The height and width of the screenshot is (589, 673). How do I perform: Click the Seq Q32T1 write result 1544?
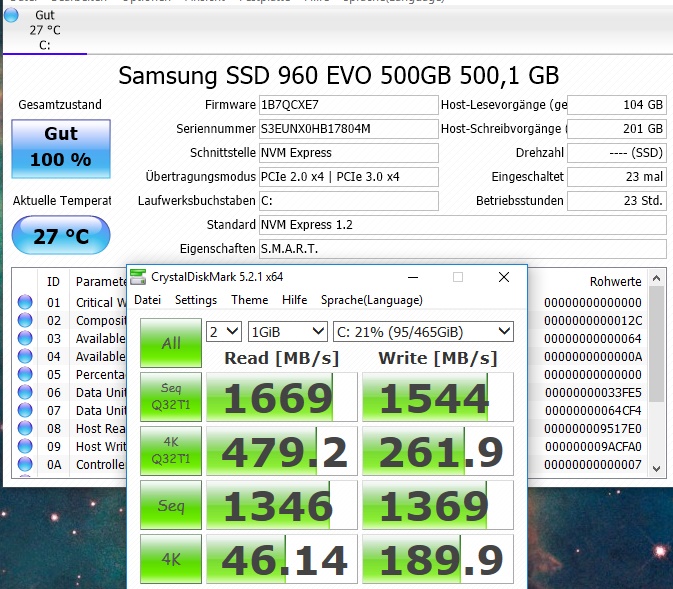438,397
